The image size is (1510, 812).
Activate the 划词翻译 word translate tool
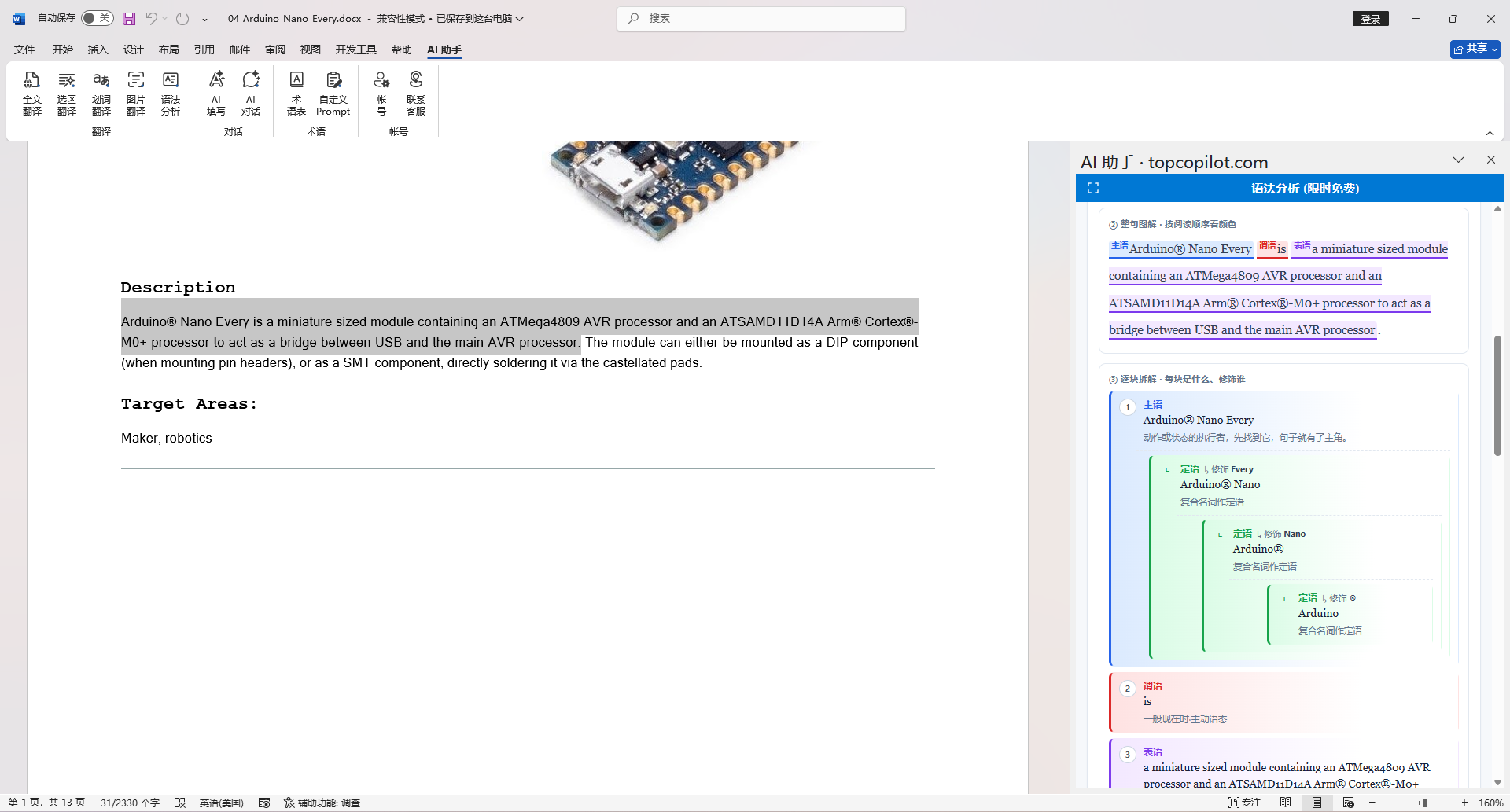[101, 94]
